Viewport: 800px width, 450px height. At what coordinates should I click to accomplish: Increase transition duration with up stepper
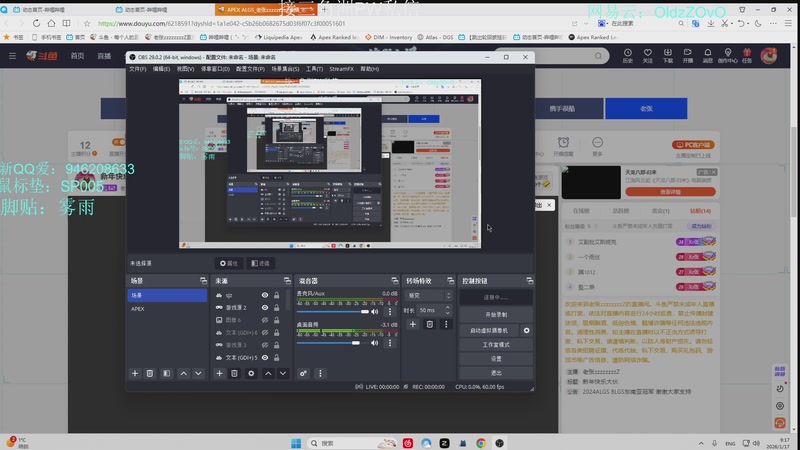pyautogui.click(x=448, y=308)
